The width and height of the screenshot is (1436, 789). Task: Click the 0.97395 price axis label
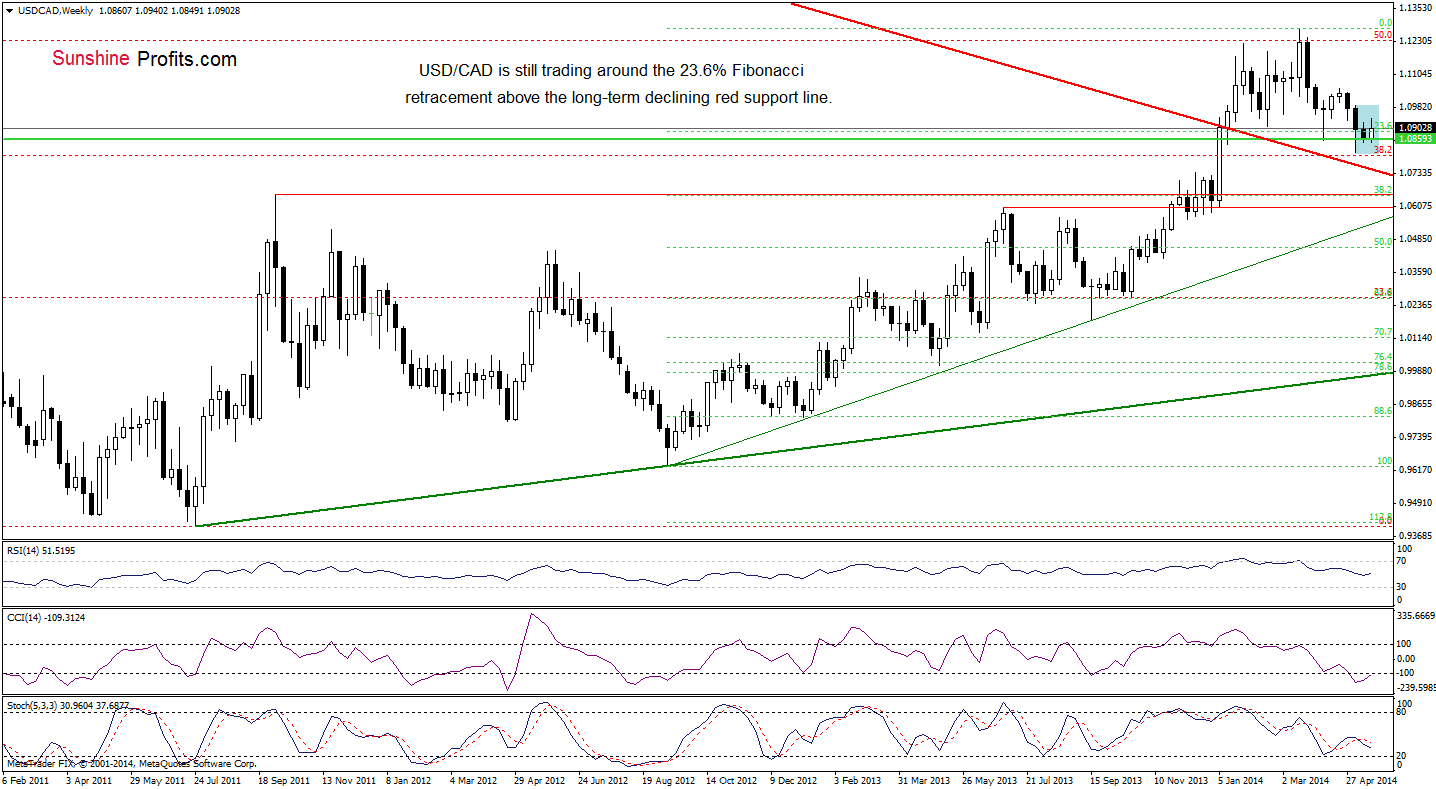pos(1417,437)
